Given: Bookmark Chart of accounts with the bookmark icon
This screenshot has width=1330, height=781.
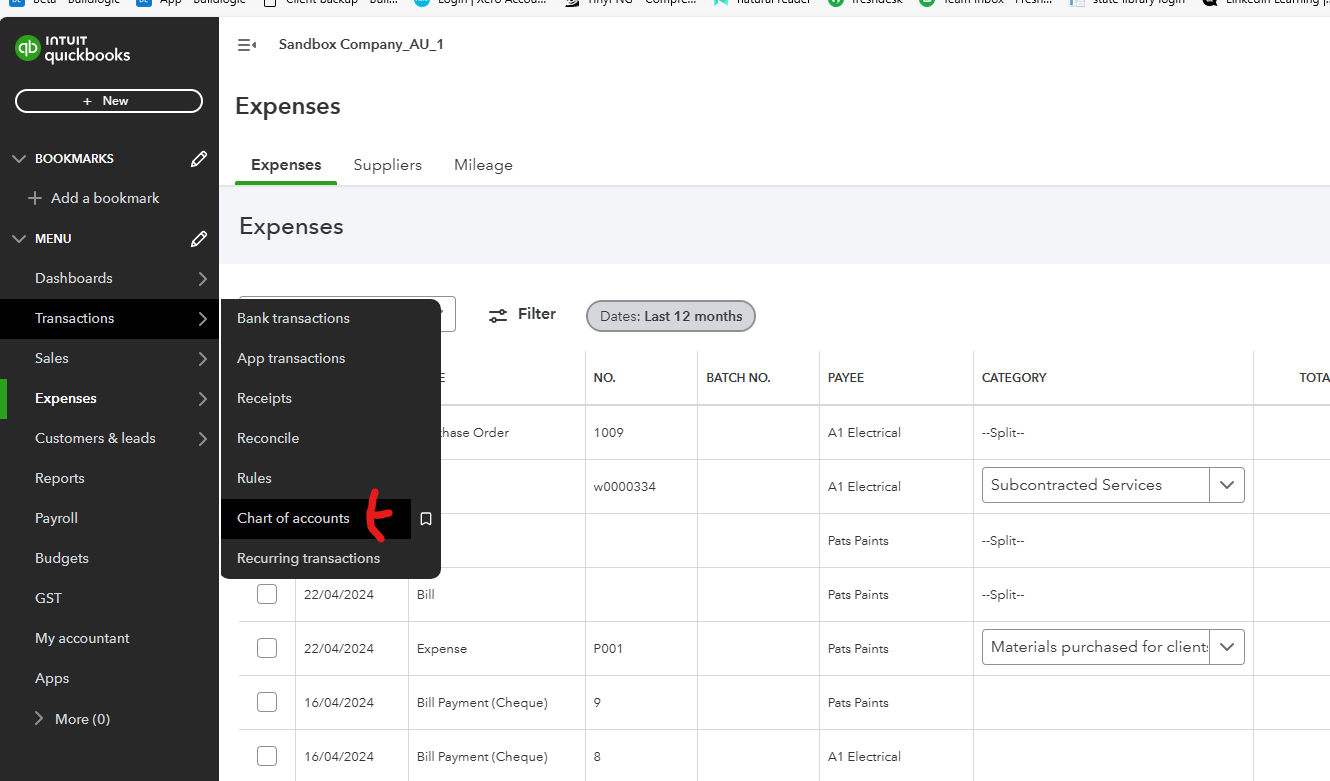Looking at the screenshot, I should click(x=426, y=519).
